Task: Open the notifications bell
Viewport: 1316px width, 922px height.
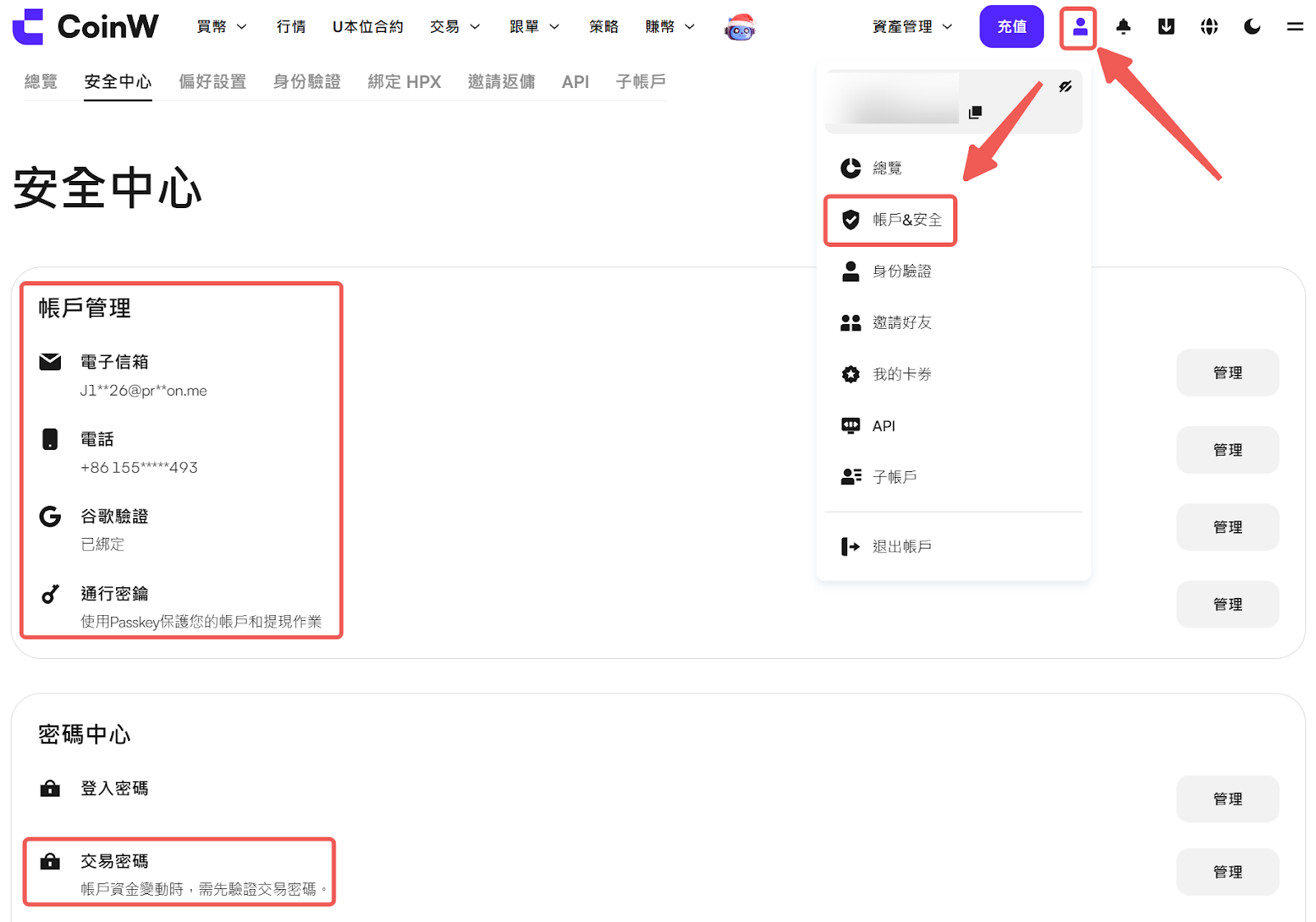Action: (x=1123, y=27)
